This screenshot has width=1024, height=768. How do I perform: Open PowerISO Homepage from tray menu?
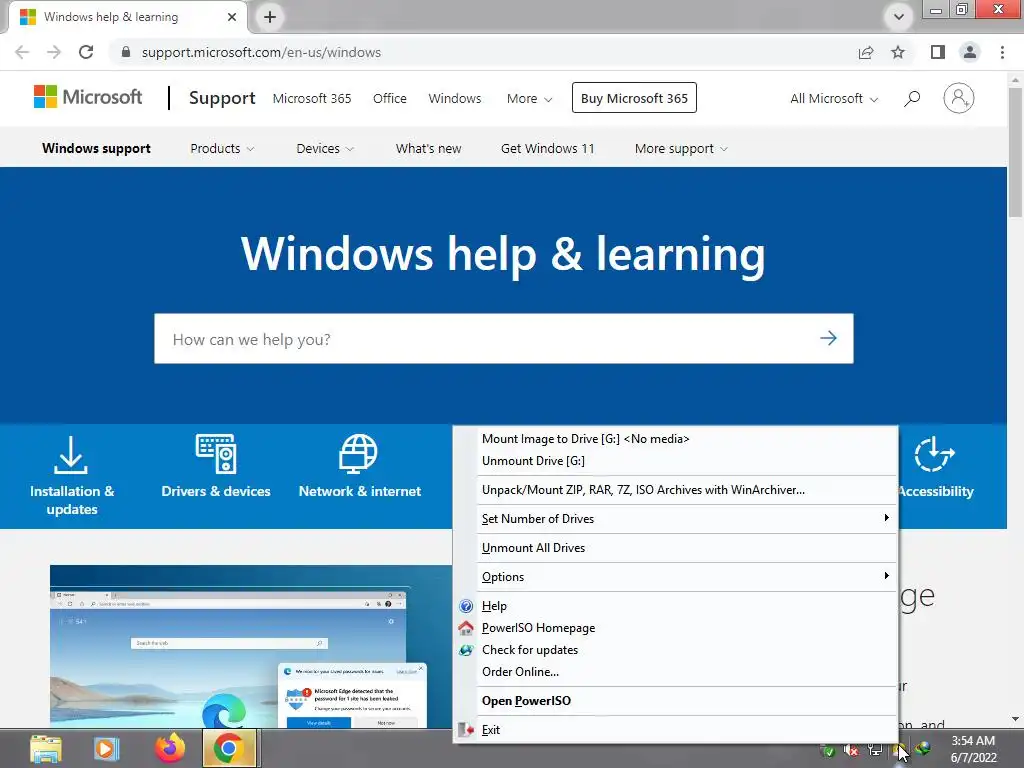[538, 628]
